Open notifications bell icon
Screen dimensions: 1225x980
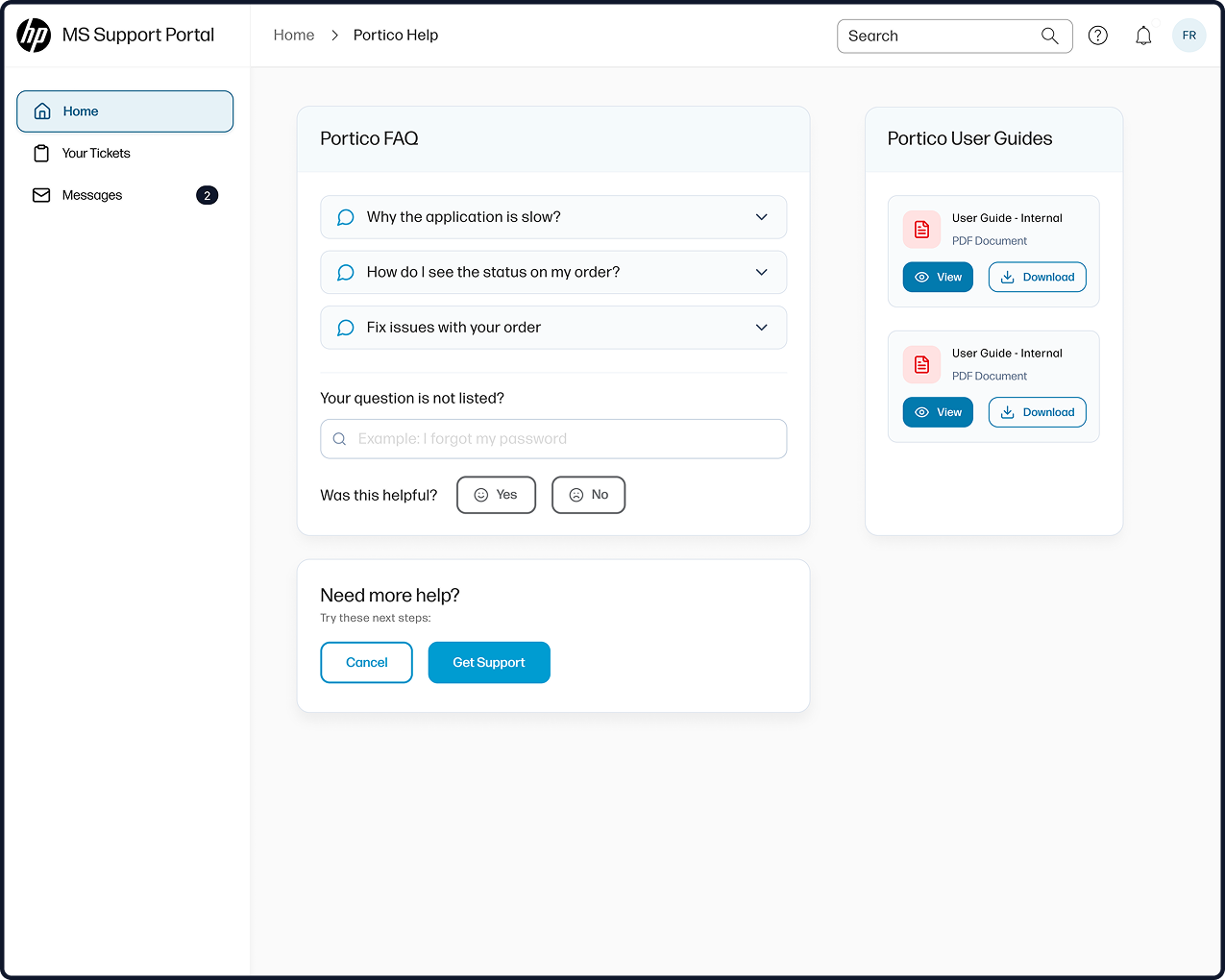[x=1143, y=36]
